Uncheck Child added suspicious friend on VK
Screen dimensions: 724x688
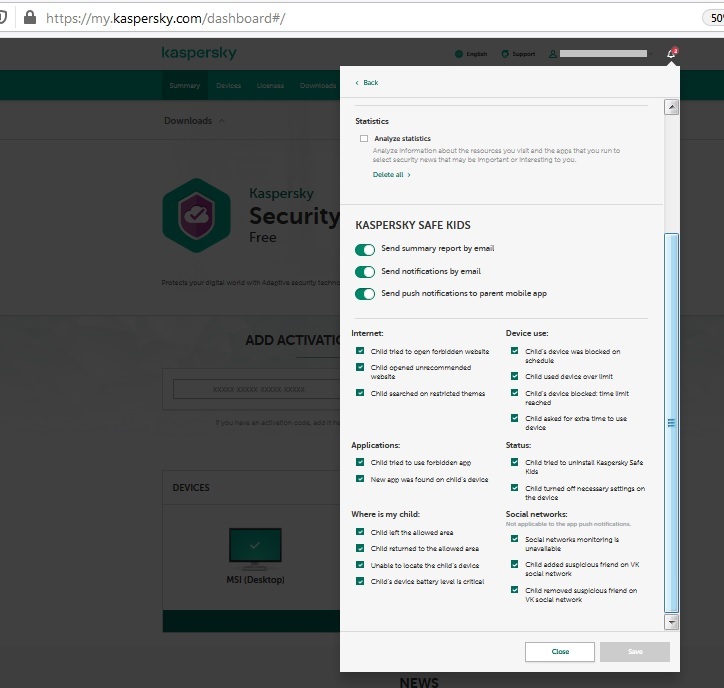(514, 564)
